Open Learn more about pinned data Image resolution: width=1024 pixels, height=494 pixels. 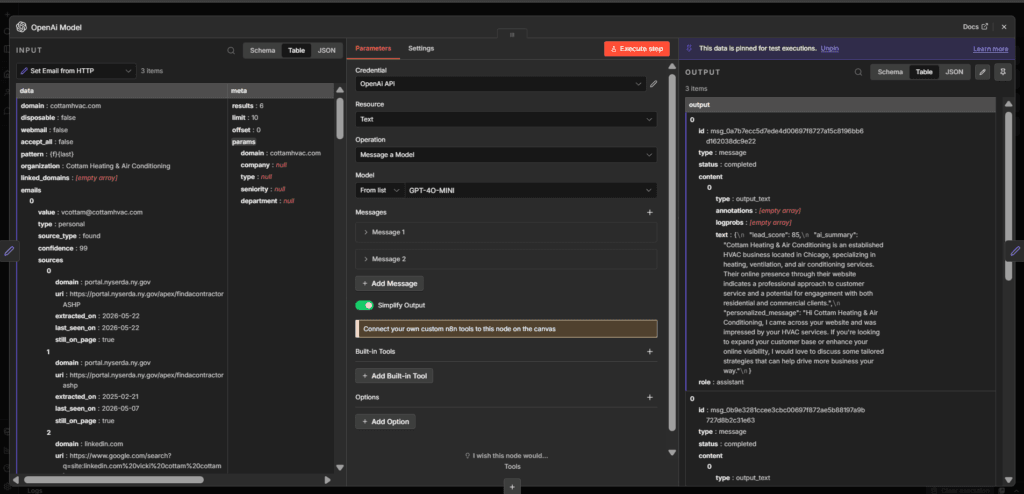click(x=990, y=49)
